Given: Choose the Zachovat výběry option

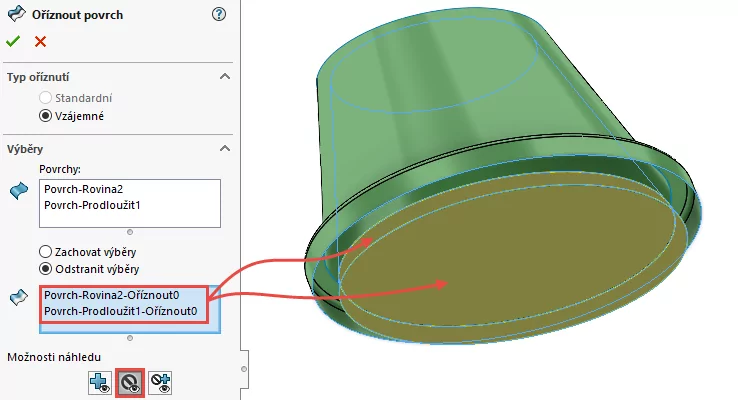Looking at the screenshot, I should [45, 251].
